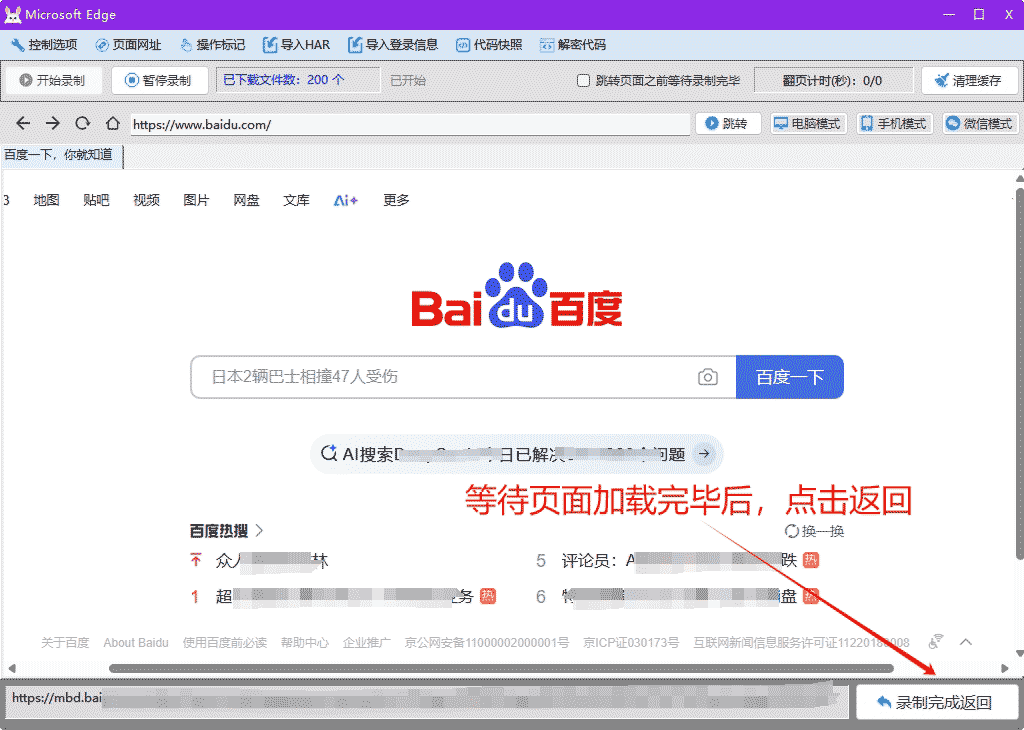
Task: Click the 百度一下 search button
Action: pos(790,377)
